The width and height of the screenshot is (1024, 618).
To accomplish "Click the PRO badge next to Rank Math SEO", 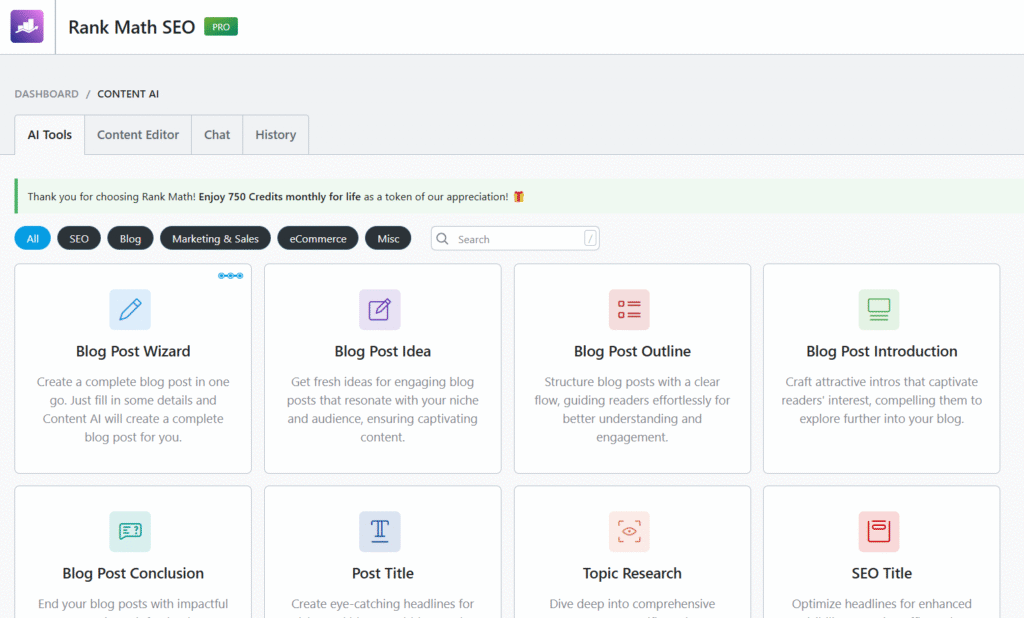I will pyautogui.click(x=221, y=27).
